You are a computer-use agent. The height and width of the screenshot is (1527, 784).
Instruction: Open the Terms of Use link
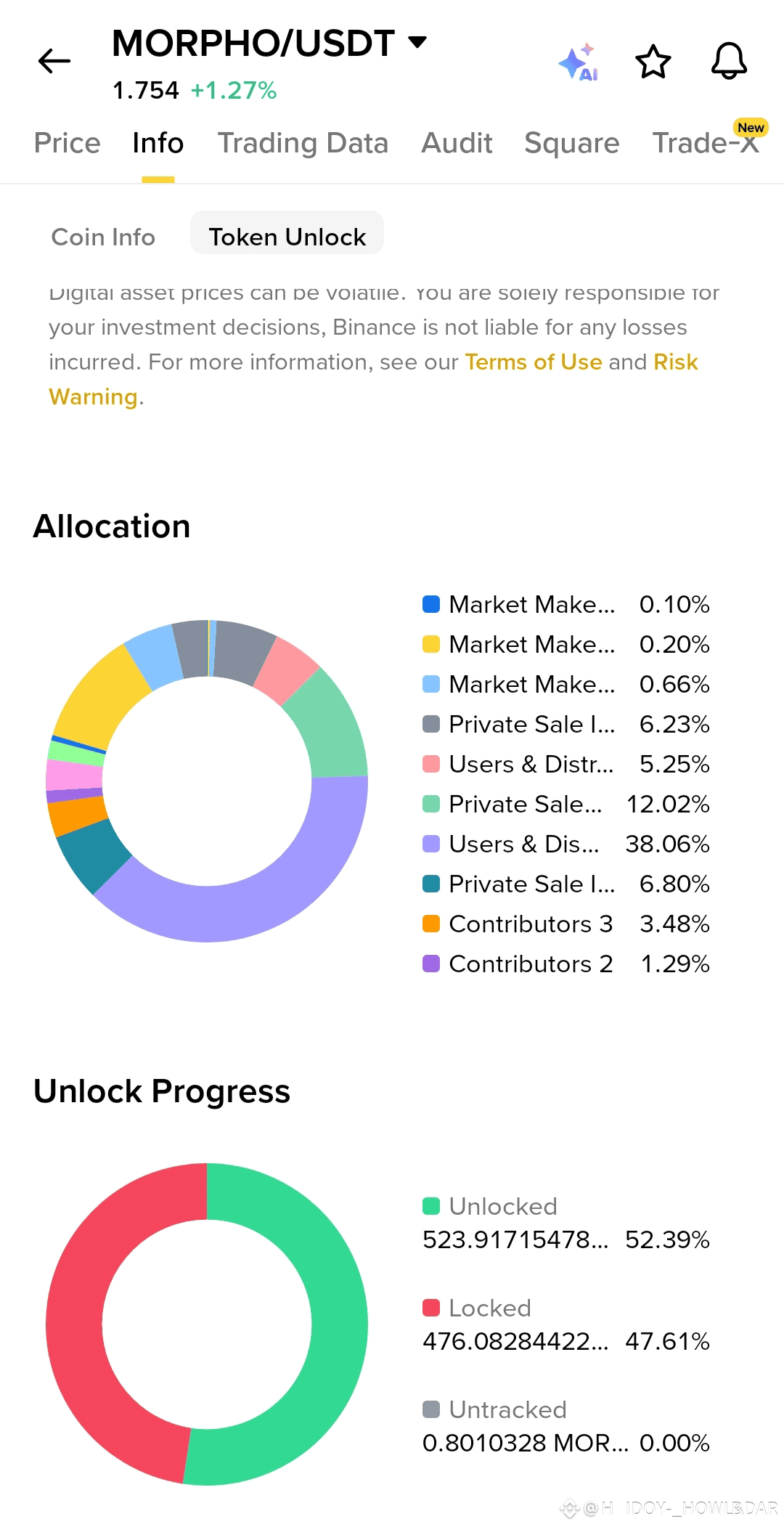[534, 362]
